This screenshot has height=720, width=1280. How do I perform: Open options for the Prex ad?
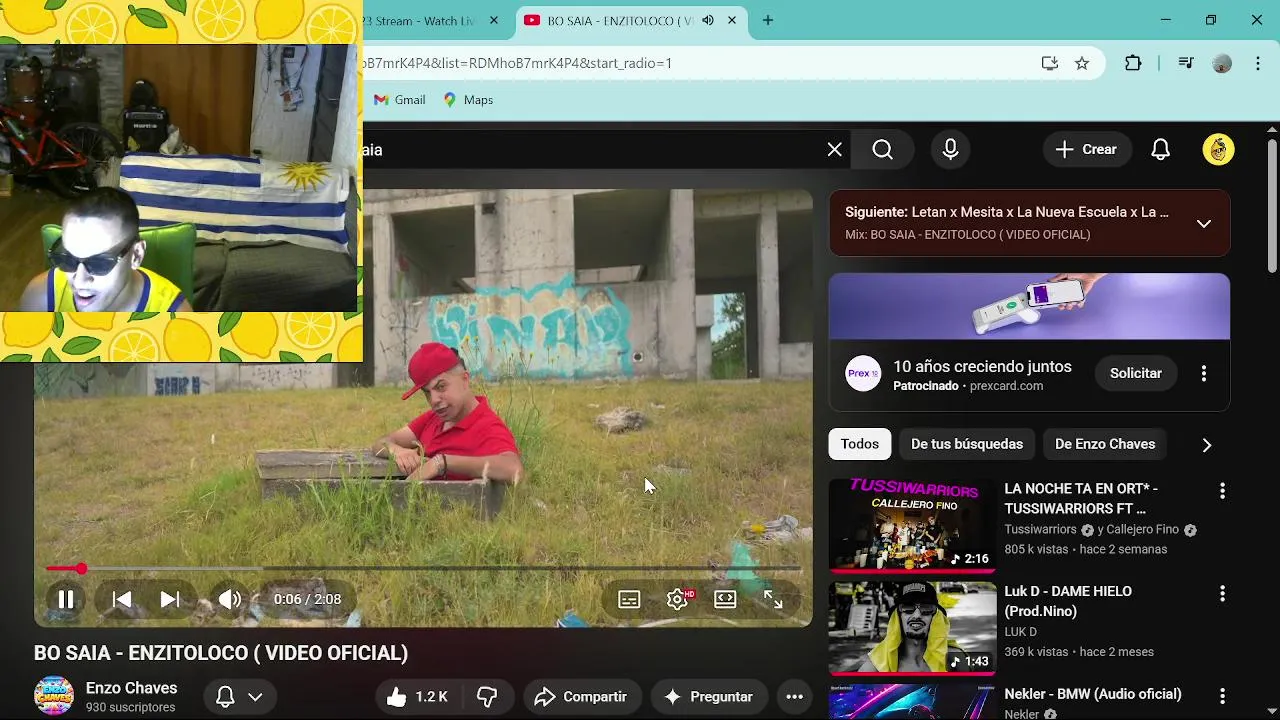pos(1204,373)
